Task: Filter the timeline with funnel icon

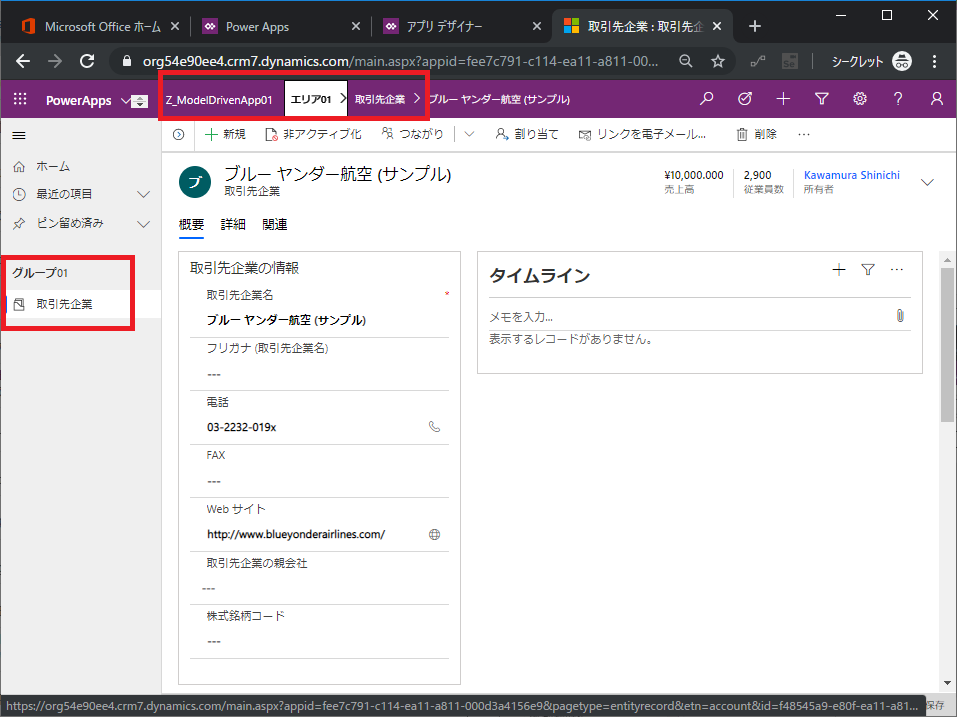Action: point(868,270)
